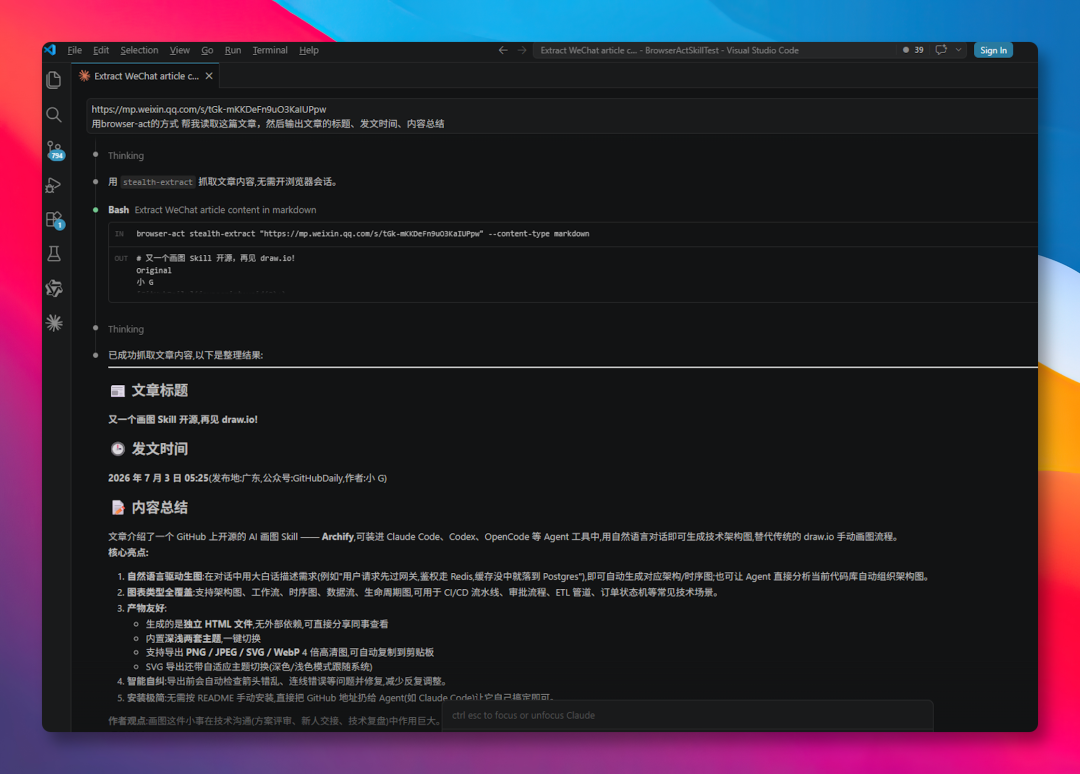Open the Claude Code sidebar icon
1080x774 pixels.
tap(54, 323)
